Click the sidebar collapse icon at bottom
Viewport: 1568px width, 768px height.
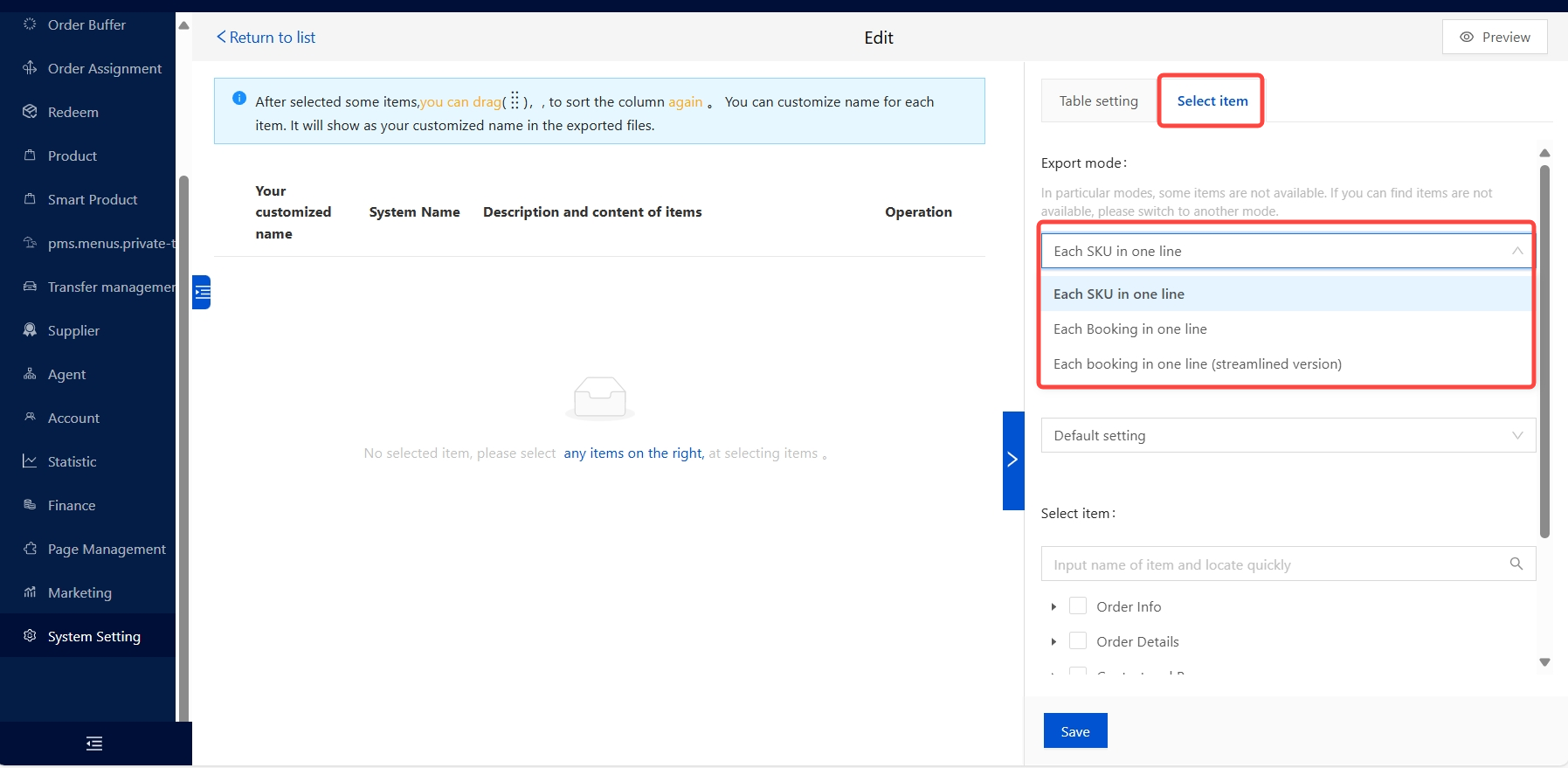pyautogui.click(x=94, y=744)
